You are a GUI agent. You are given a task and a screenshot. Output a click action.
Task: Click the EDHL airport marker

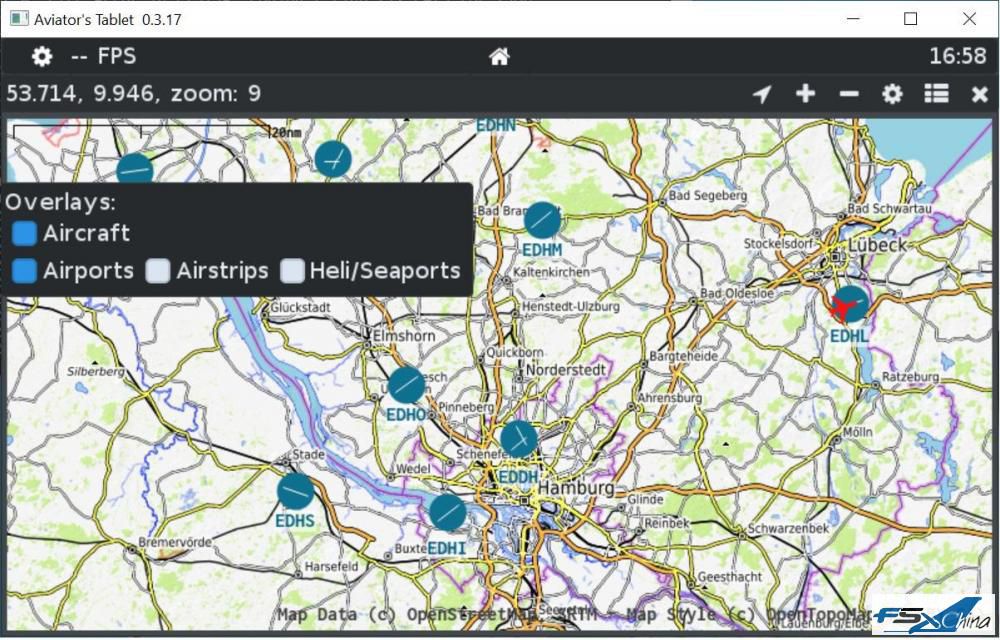pyautogui.click(x=851, y=303)
